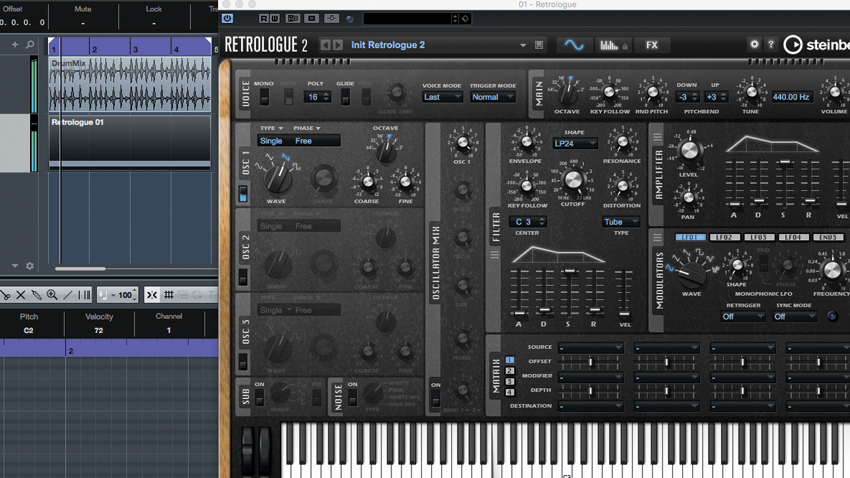Toggle the OSC 3 on/off switch

pyautogui.click(x=243, y=361)
